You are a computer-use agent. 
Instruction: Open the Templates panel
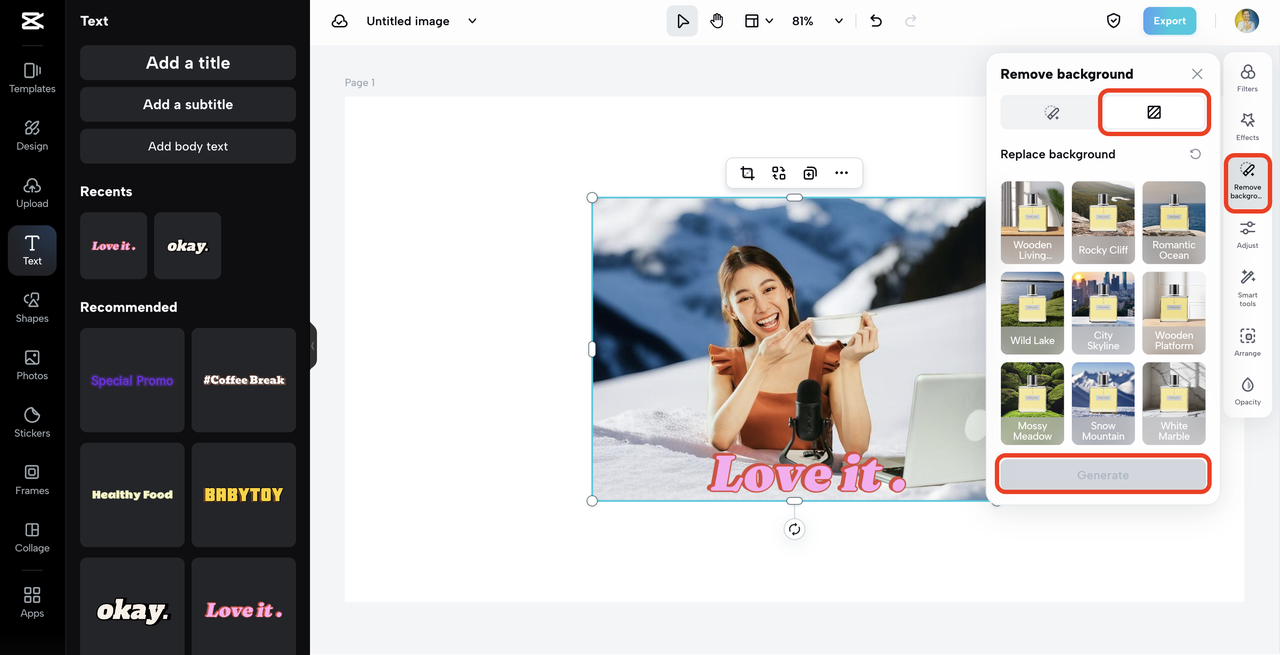click(32, 78)
